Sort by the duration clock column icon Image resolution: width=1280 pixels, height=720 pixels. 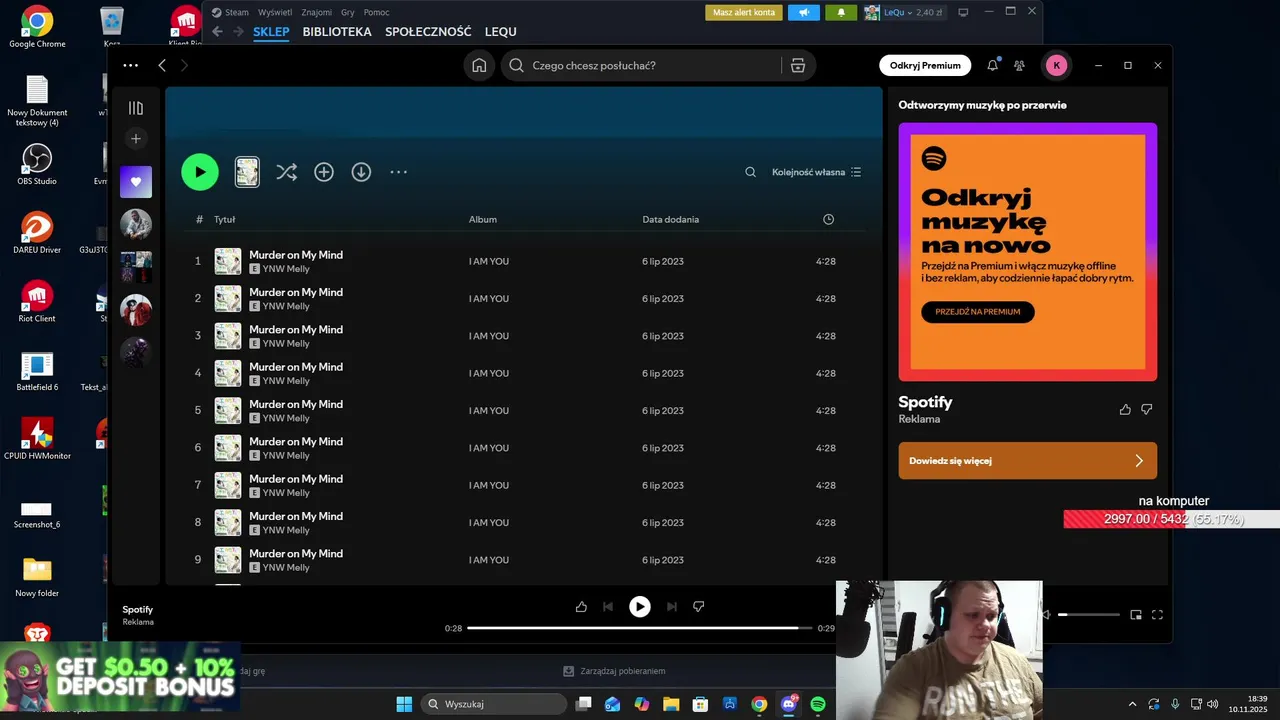828,219
